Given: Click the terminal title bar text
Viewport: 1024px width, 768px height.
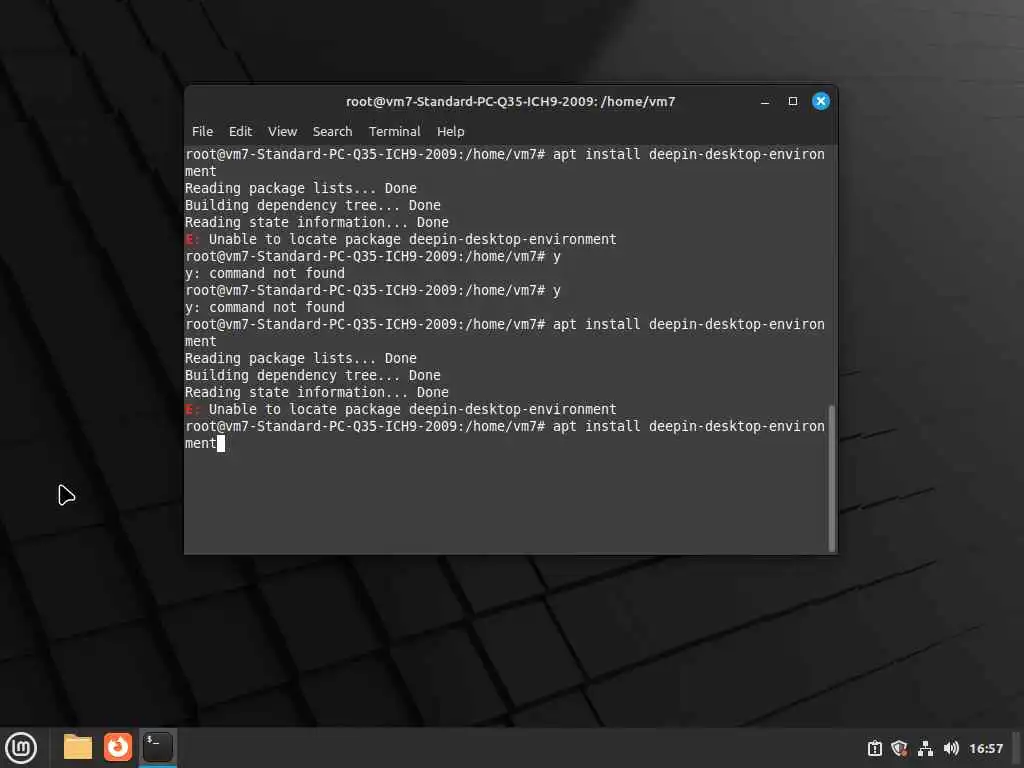Looking at the screenshot, I should point(510,101).
